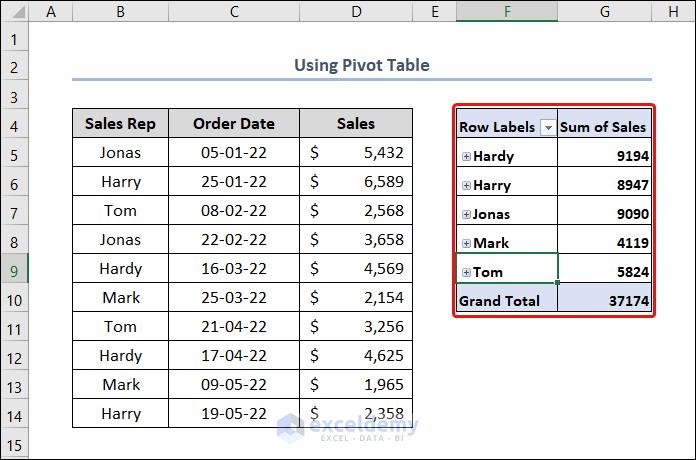696x460 pixels.
Task: Select the grand total value 37174
Action: point(604,300)
